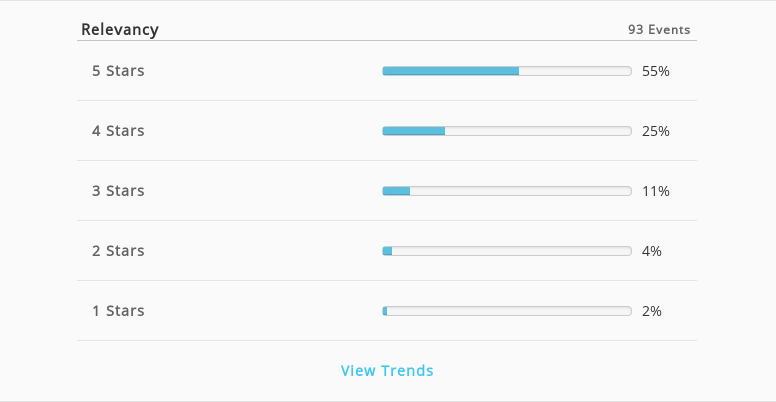Select the 2 Stars row label
Screen dimensions: 776x402
(x=118, y=251)
